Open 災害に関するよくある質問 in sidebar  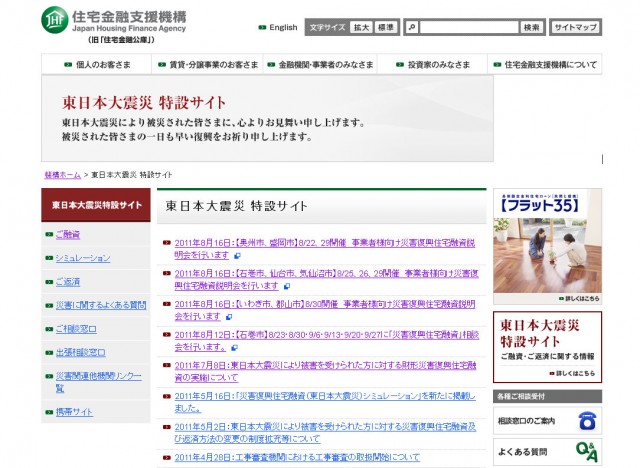click(100, 305)
